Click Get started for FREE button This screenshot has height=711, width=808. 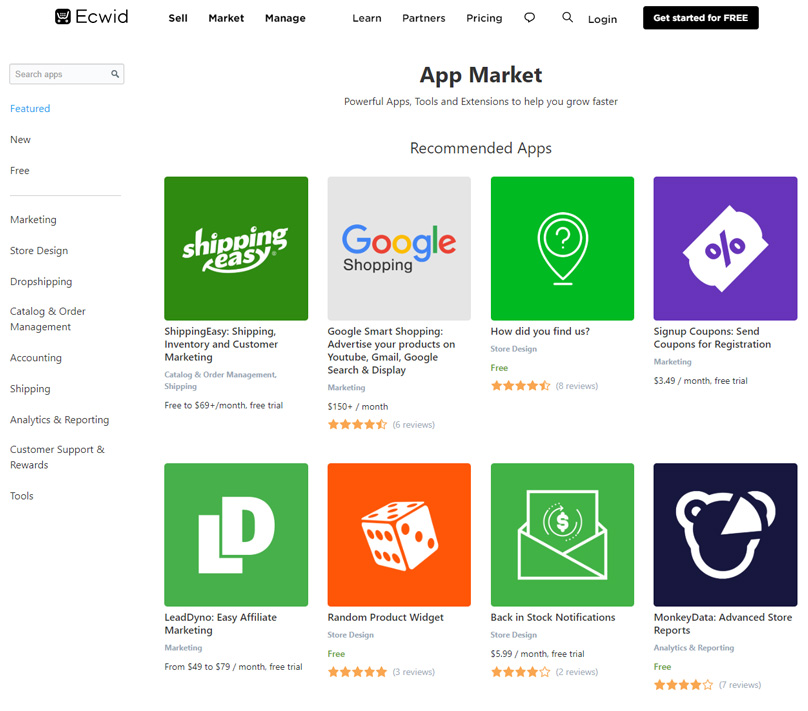pyautogui.click(x=700, y=18)
